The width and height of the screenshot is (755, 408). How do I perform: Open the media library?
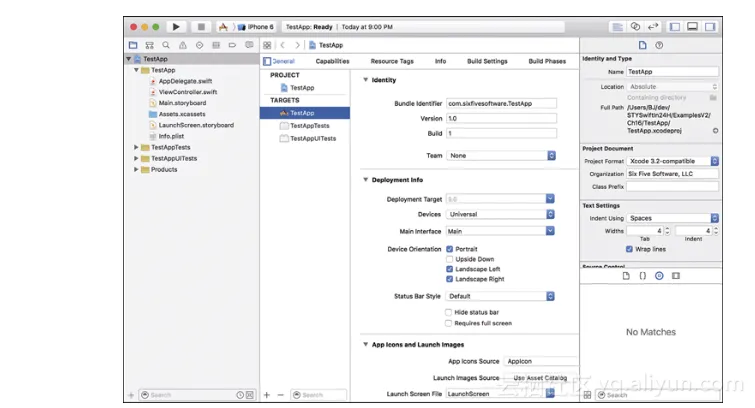pyautogui.click(x=676, y=276)
